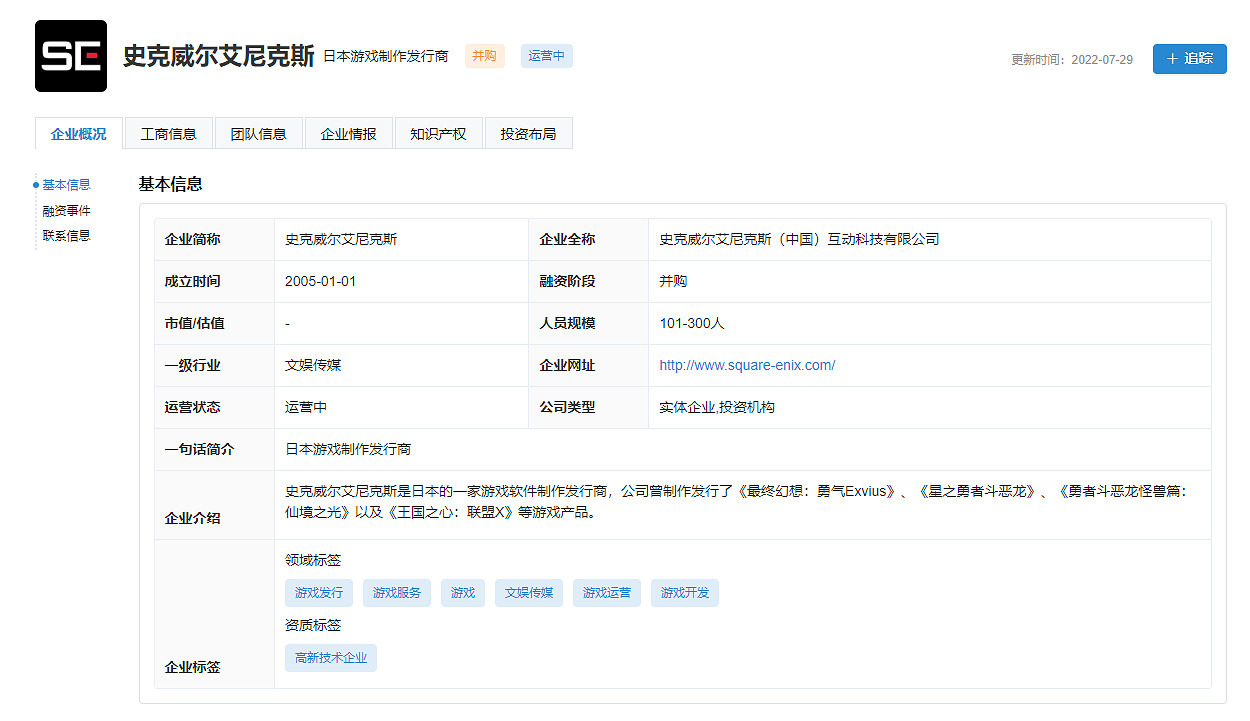Image resolution: width=1250 pixels, height=721 pixels.
Task: Select the 游戏服务 field tag
Action: click(396, 592)
